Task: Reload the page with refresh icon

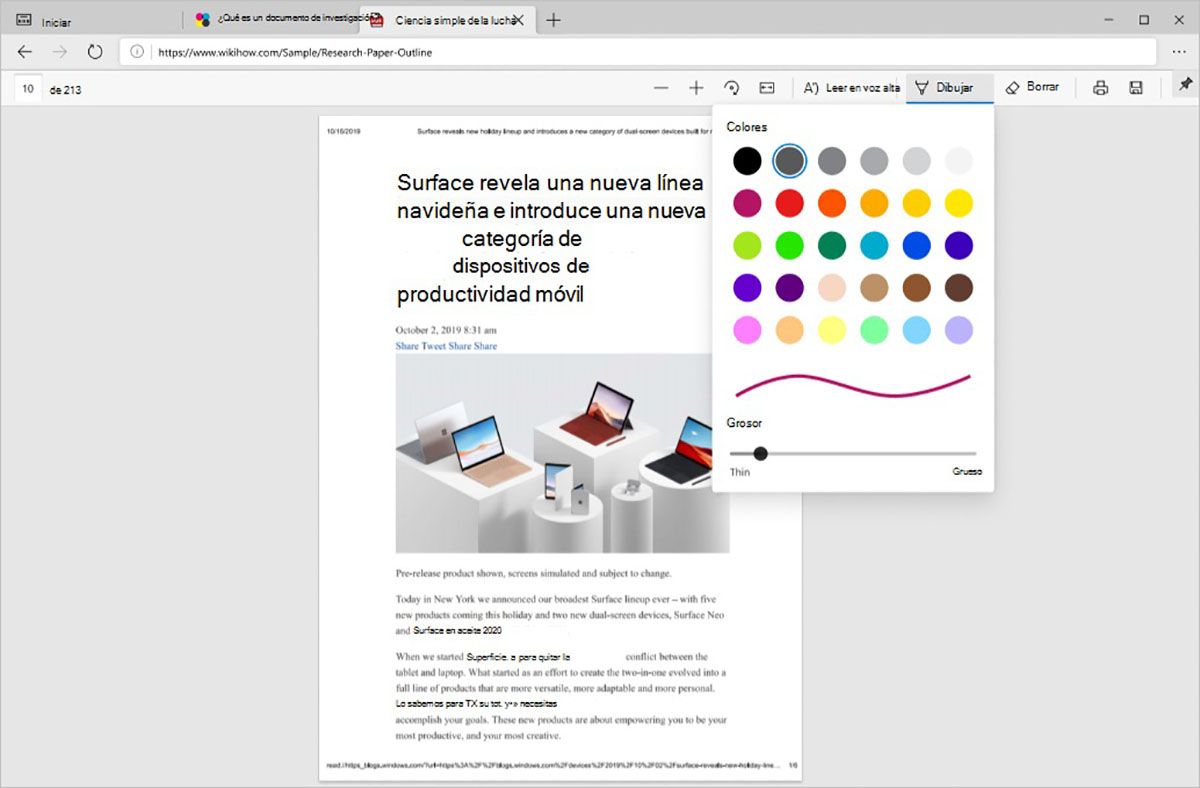Action: (x=95, y=52)
